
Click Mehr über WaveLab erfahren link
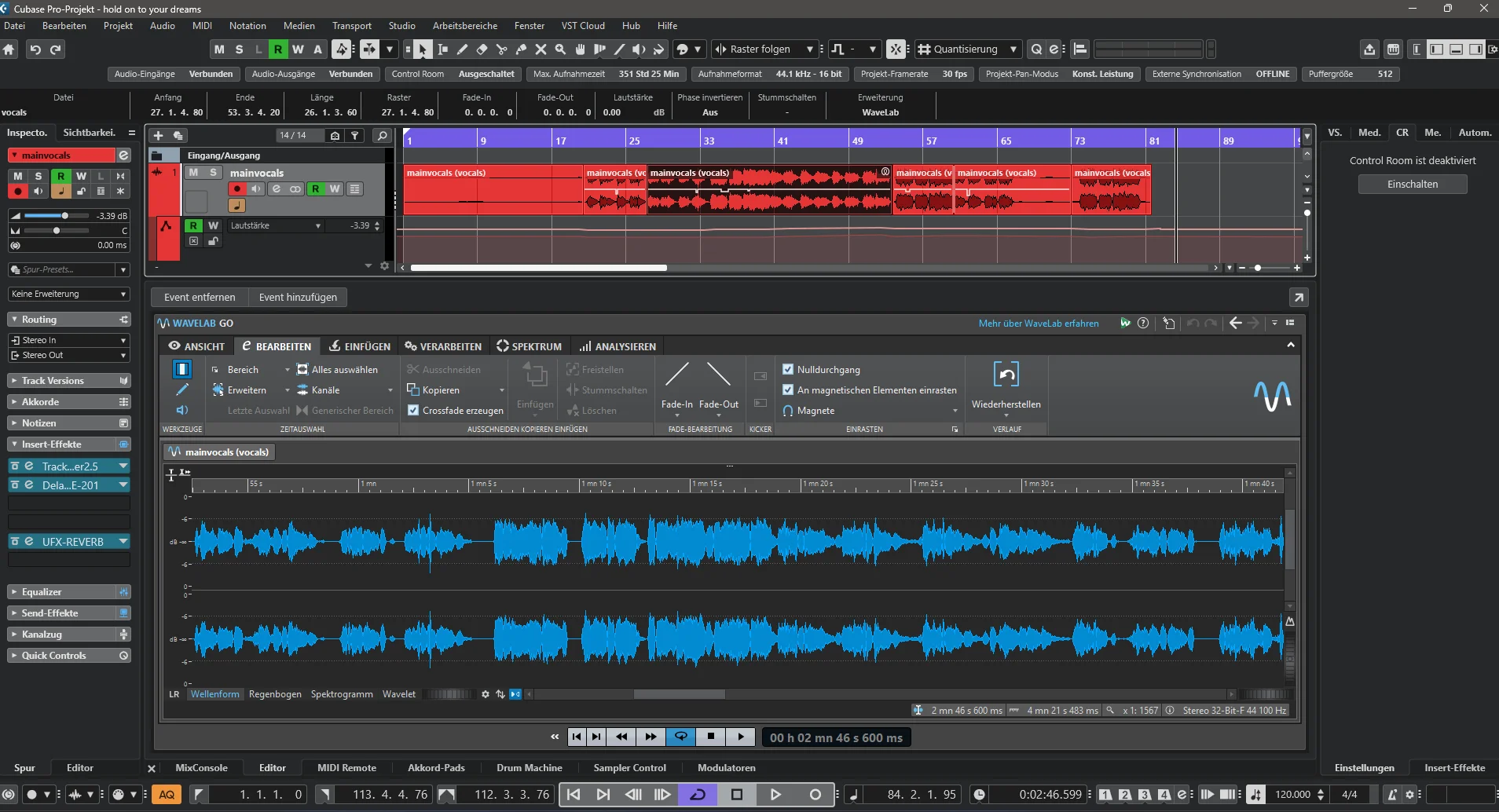[1039, 324]
